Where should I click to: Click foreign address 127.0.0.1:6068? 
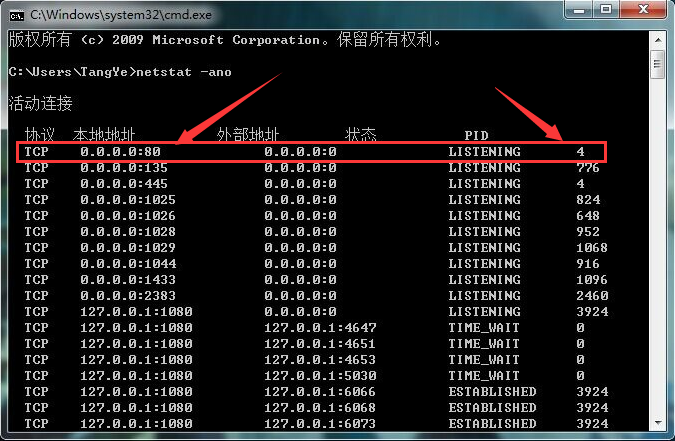(x=320, y=408)
